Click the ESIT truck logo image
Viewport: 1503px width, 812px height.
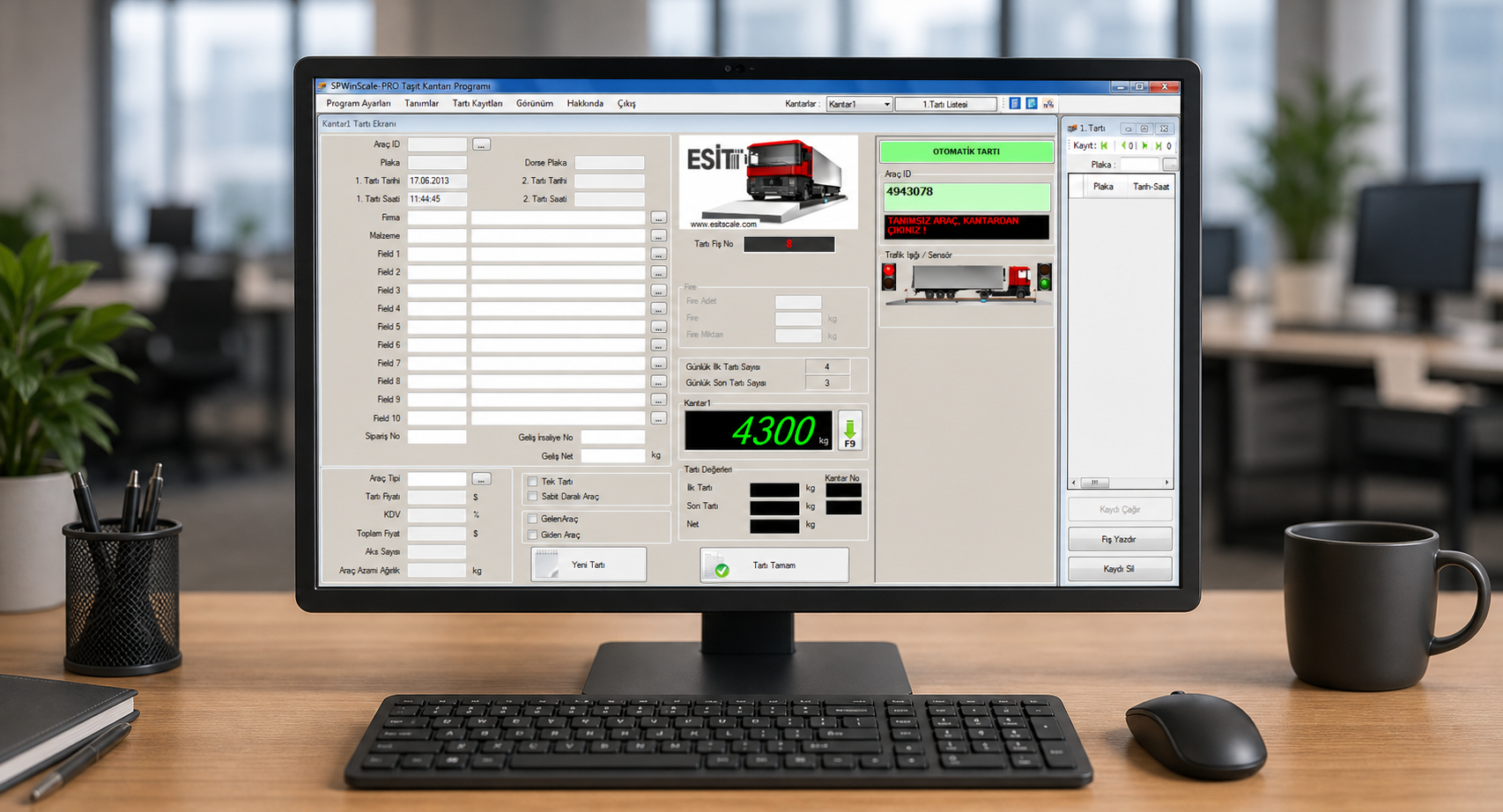point(768,182)
